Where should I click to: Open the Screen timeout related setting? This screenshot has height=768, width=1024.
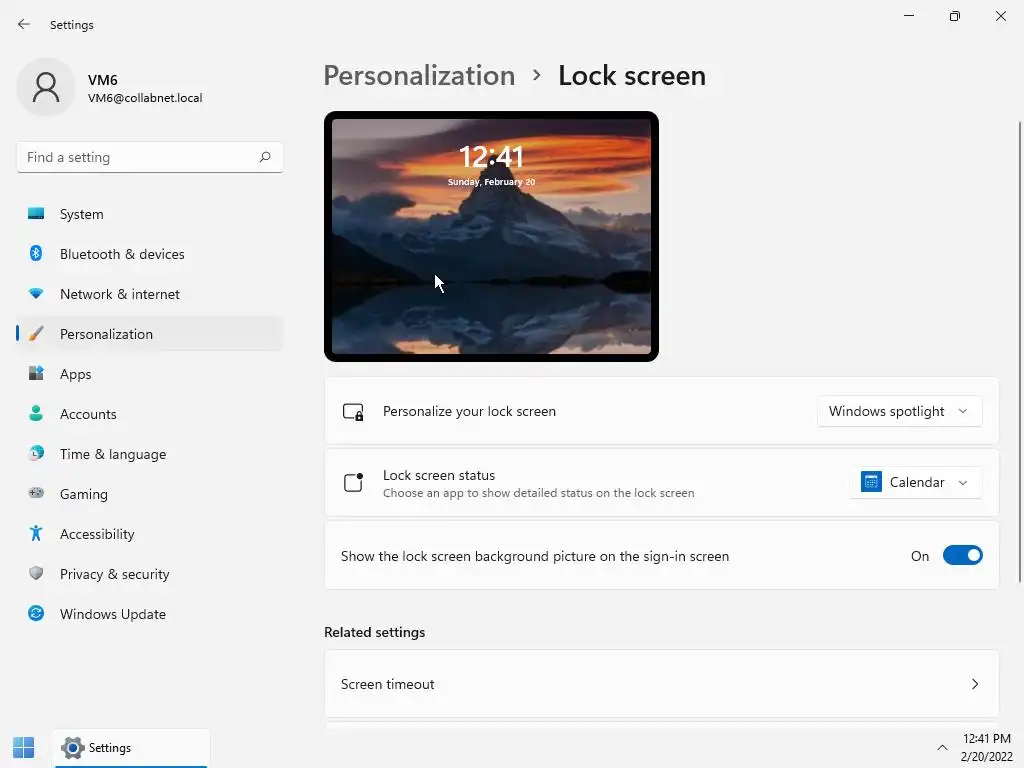(x=661, y=684)
